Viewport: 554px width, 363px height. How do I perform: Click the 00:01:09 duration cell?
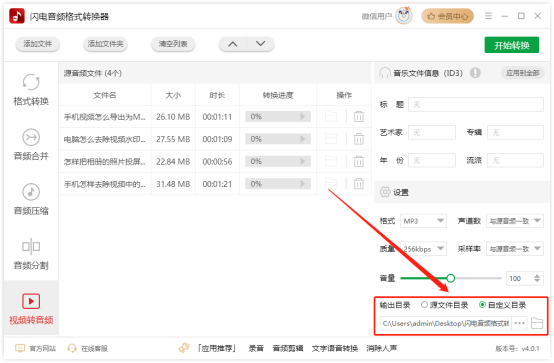point(217,139)
